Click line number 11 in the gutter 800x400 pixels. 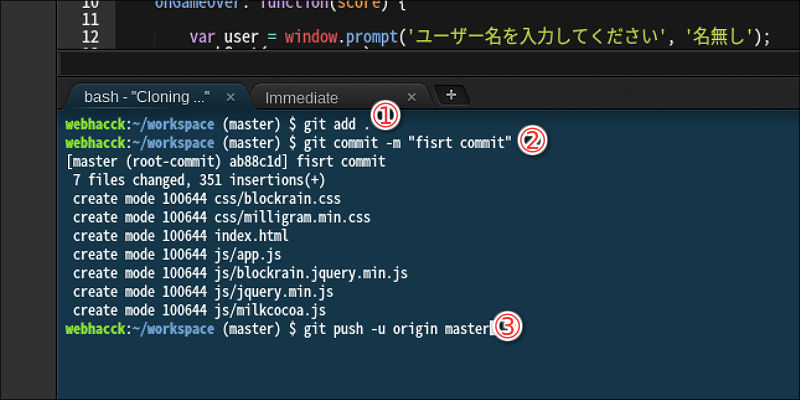pos(90,19)
